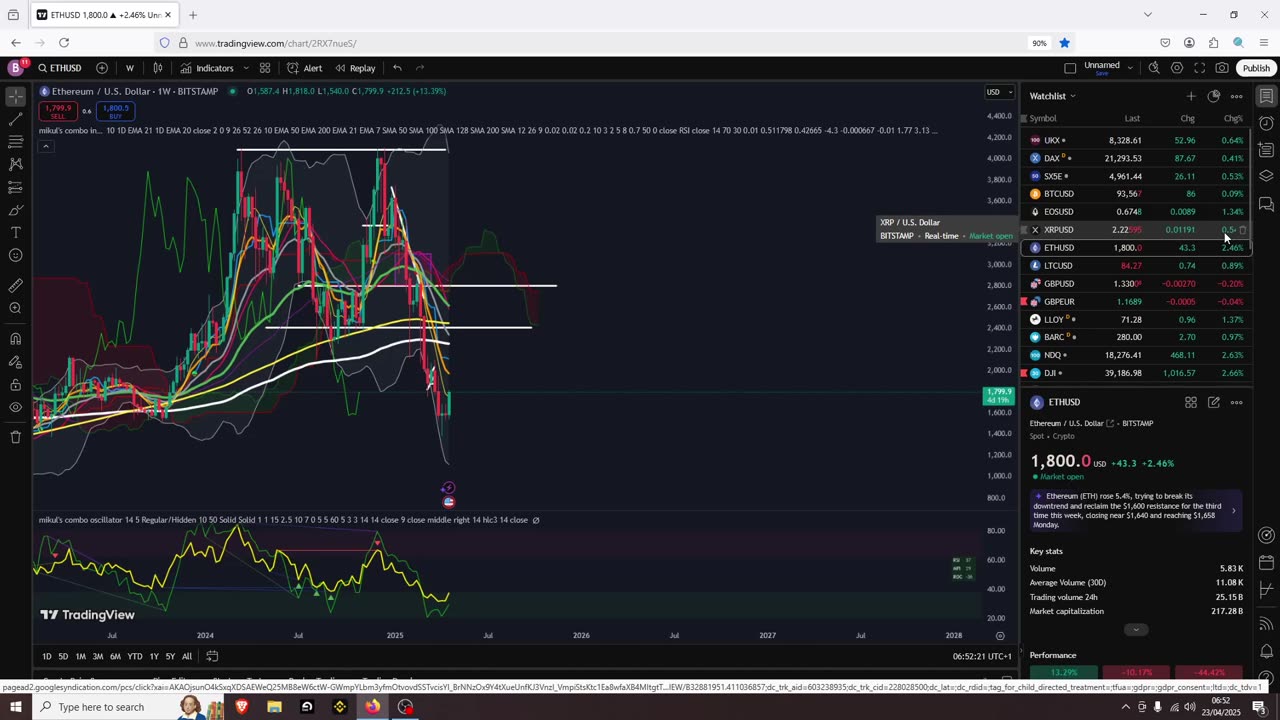The width and height of the screenshot is (1280, 720).
Task: Select GBPUSD row in watchlist
Action: tap(1136, 284)
